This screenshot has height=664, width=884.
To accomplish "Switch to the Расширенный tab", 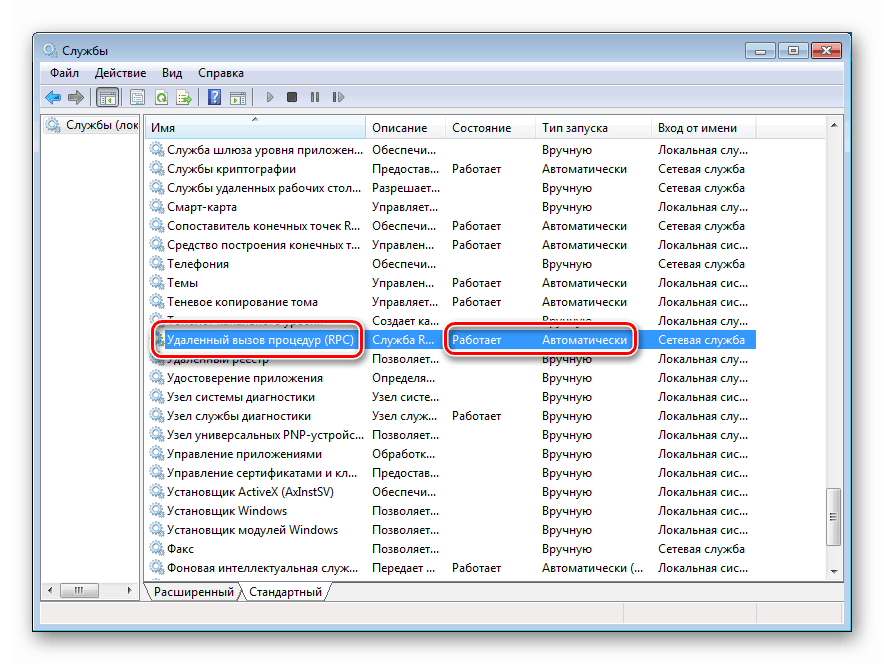I will [193, 592].
